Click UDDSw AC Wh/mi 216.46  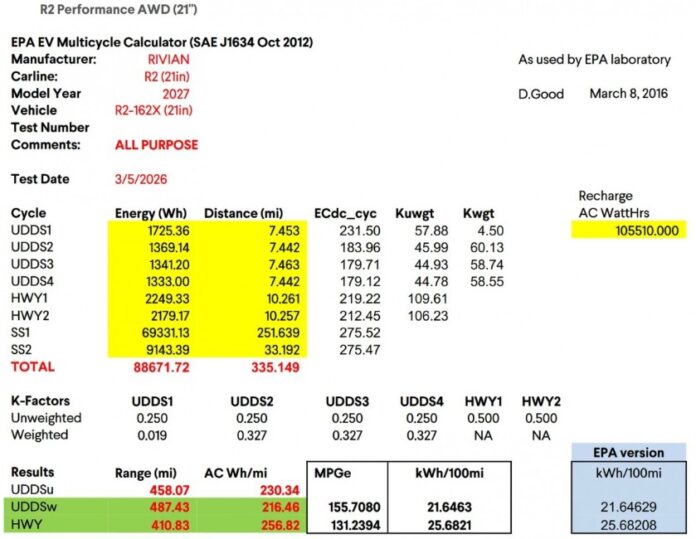coord(281,507)
